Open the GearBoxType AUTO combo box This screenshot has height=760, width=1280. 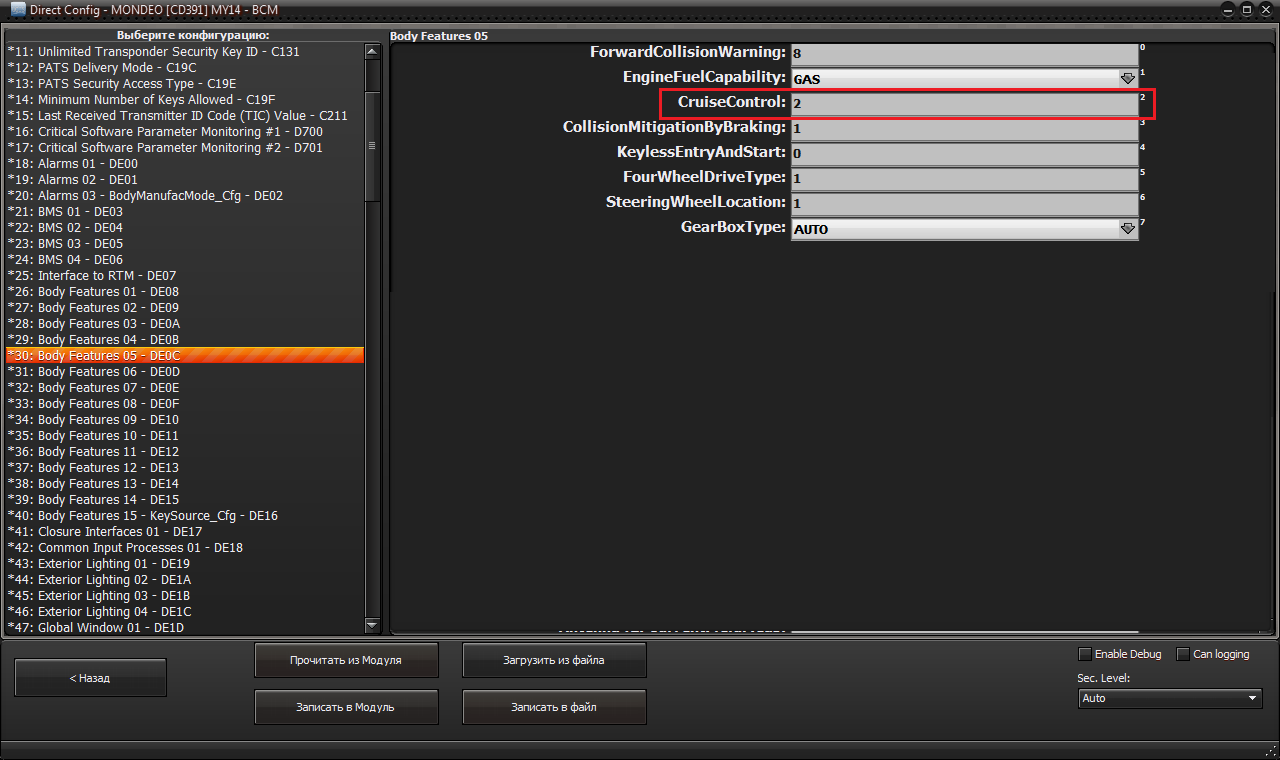[x=955, y=229]
